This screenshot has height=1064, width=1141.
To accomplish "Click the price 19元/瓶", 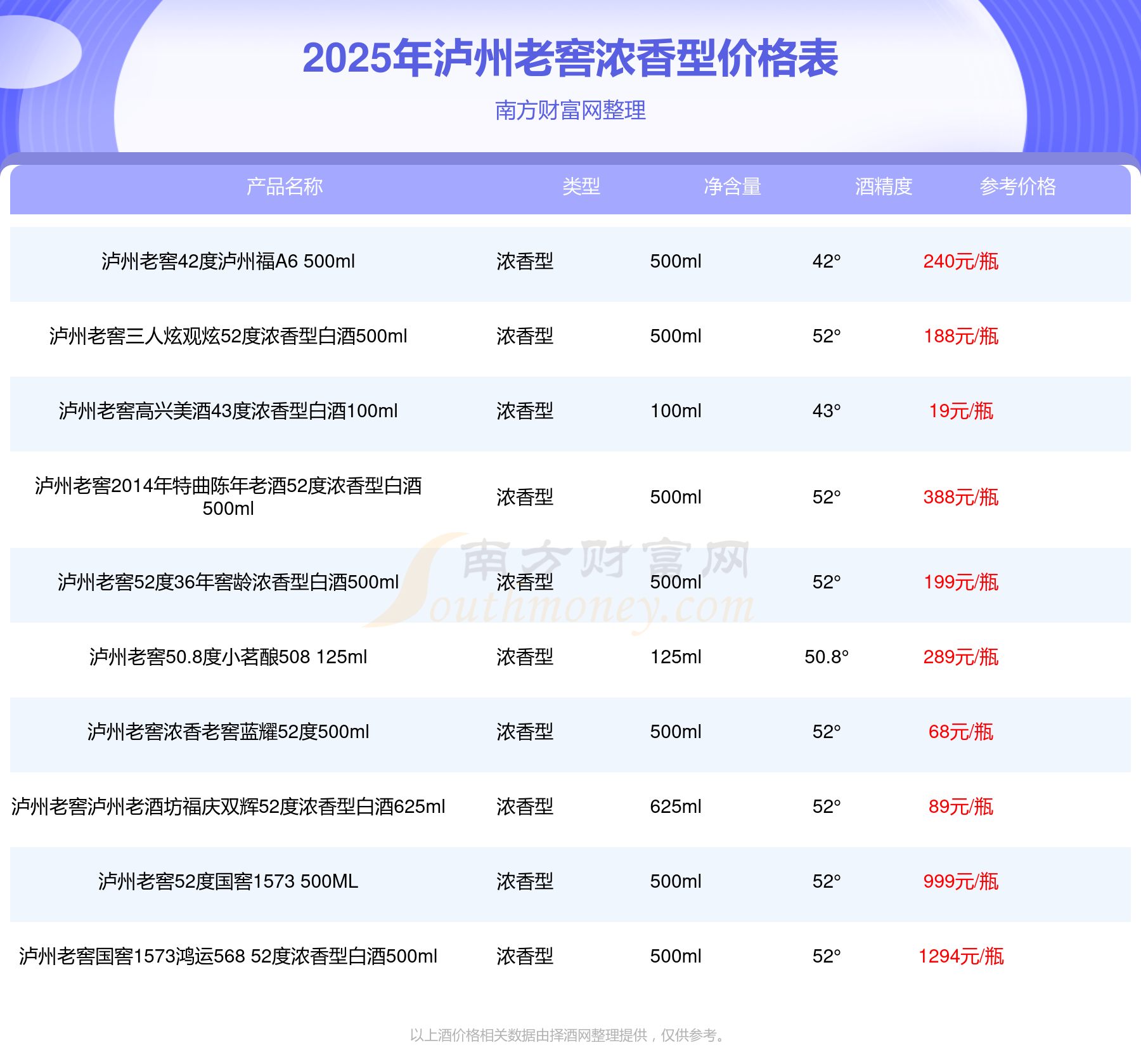I will coord(961,411).
